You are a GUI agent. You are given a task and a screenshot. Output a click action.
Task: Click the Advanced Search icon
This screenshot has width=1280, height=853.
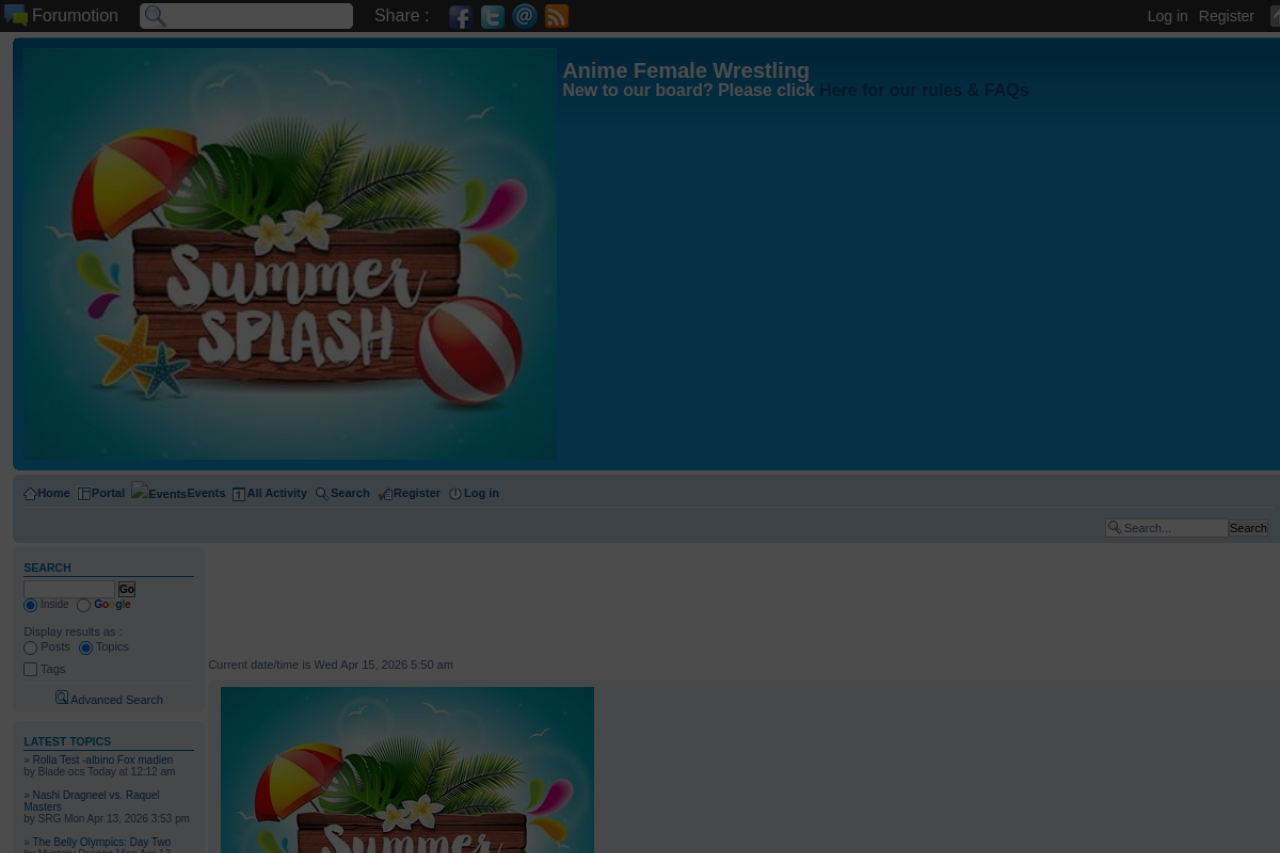(x=62, y=698)
